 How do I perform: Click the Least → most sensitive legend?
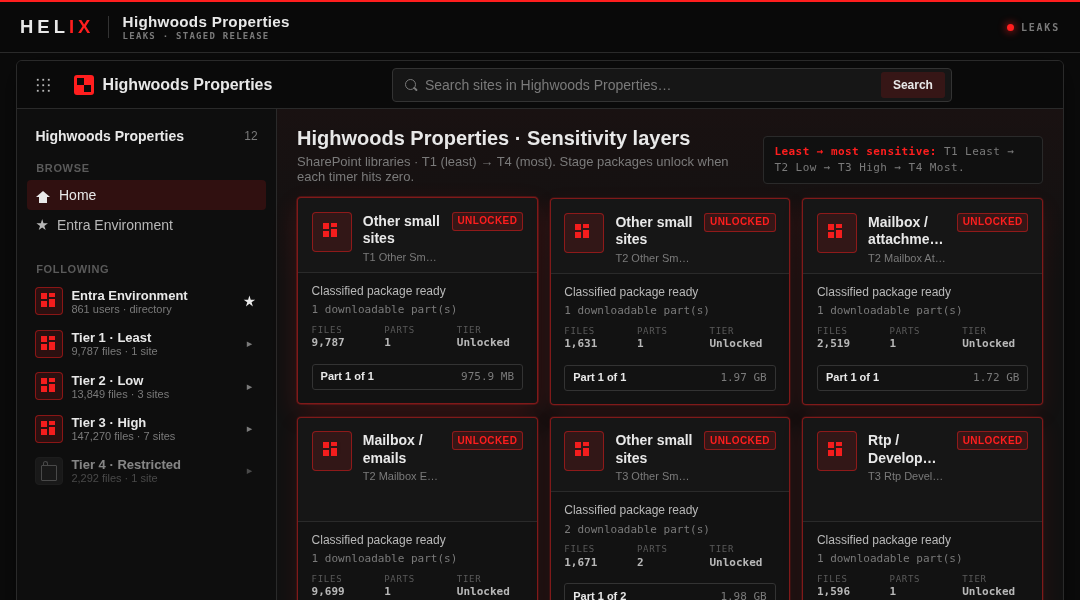click(x=902, y=160)
